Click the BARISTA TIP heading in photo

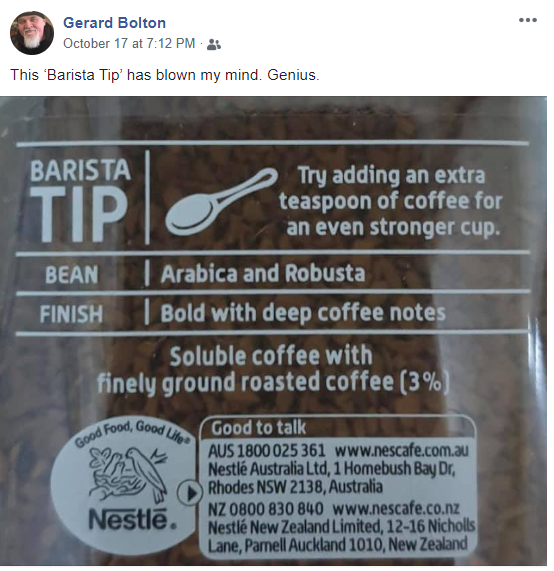(80, 201)
